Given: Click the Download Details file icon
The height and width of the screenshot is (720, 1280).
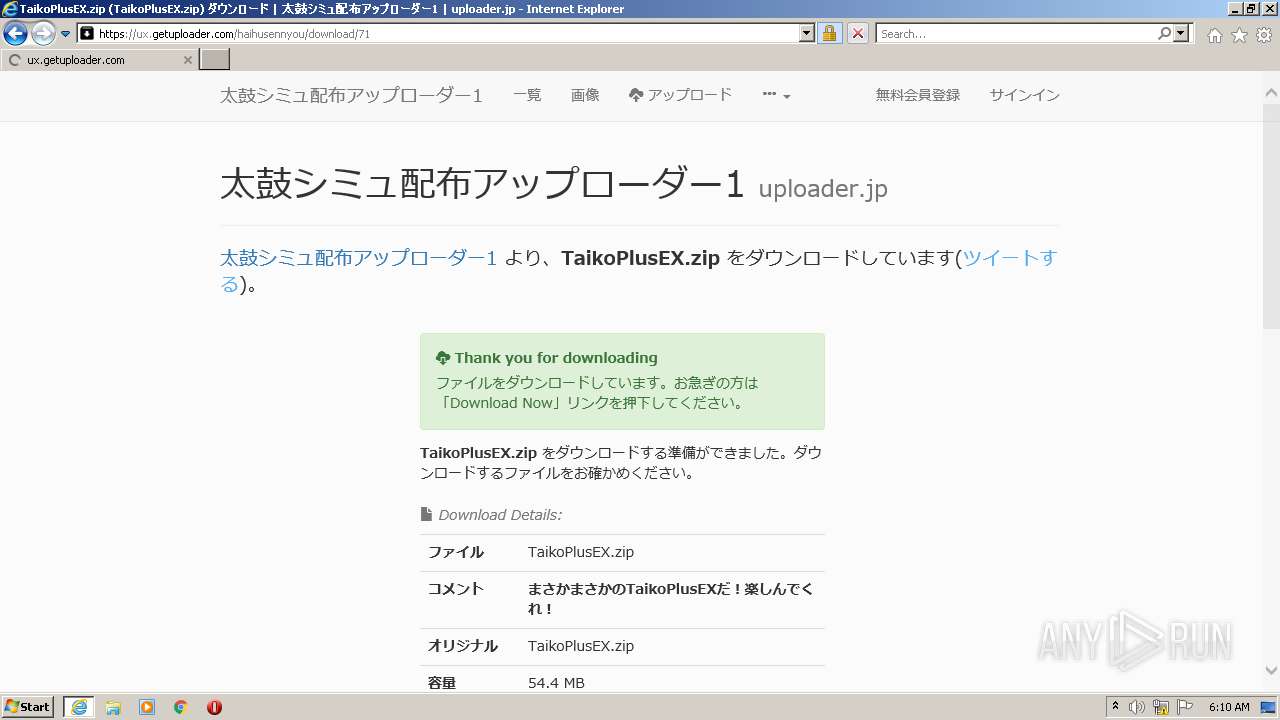Looking at the screenshot, I should [x=426, y=515].
